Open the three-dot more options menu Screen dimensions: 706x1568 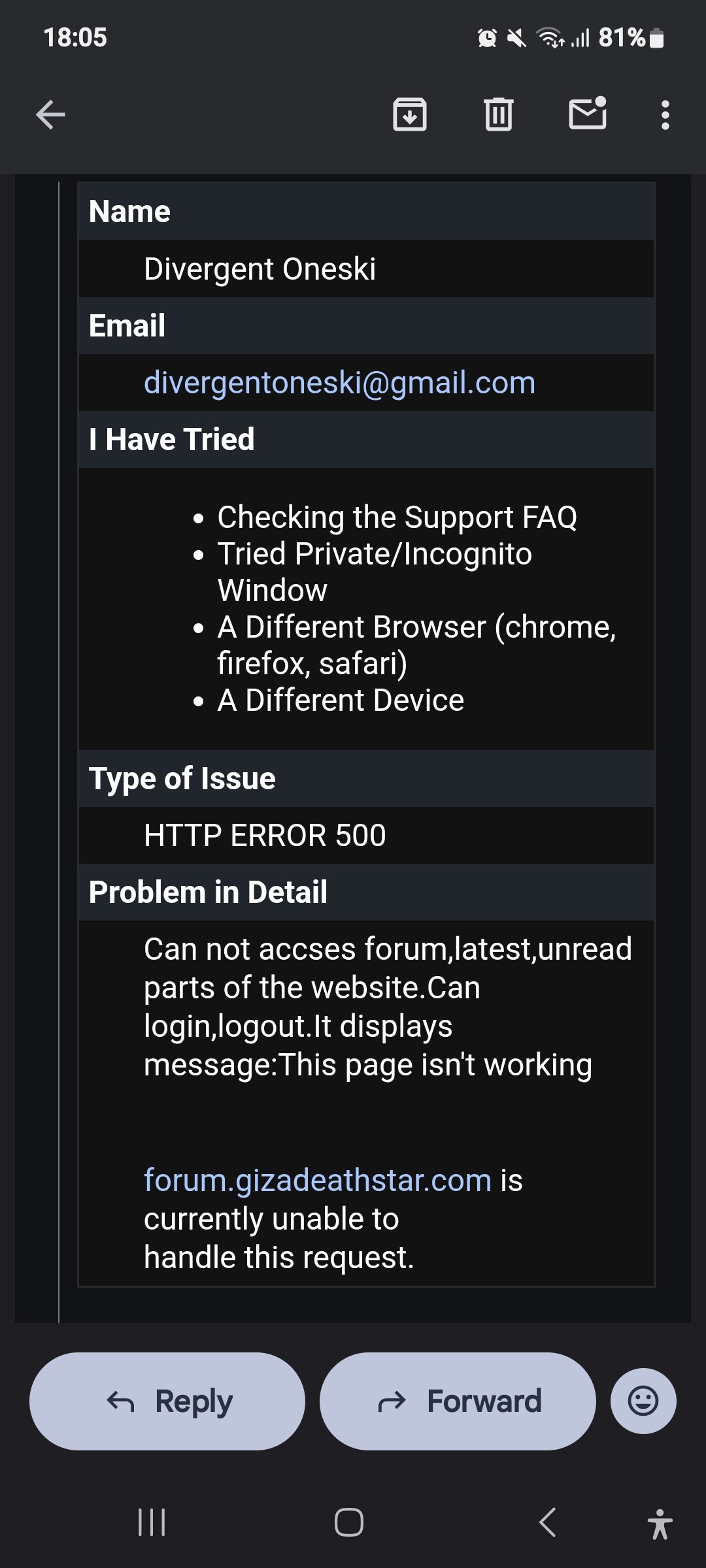point(665,115)
